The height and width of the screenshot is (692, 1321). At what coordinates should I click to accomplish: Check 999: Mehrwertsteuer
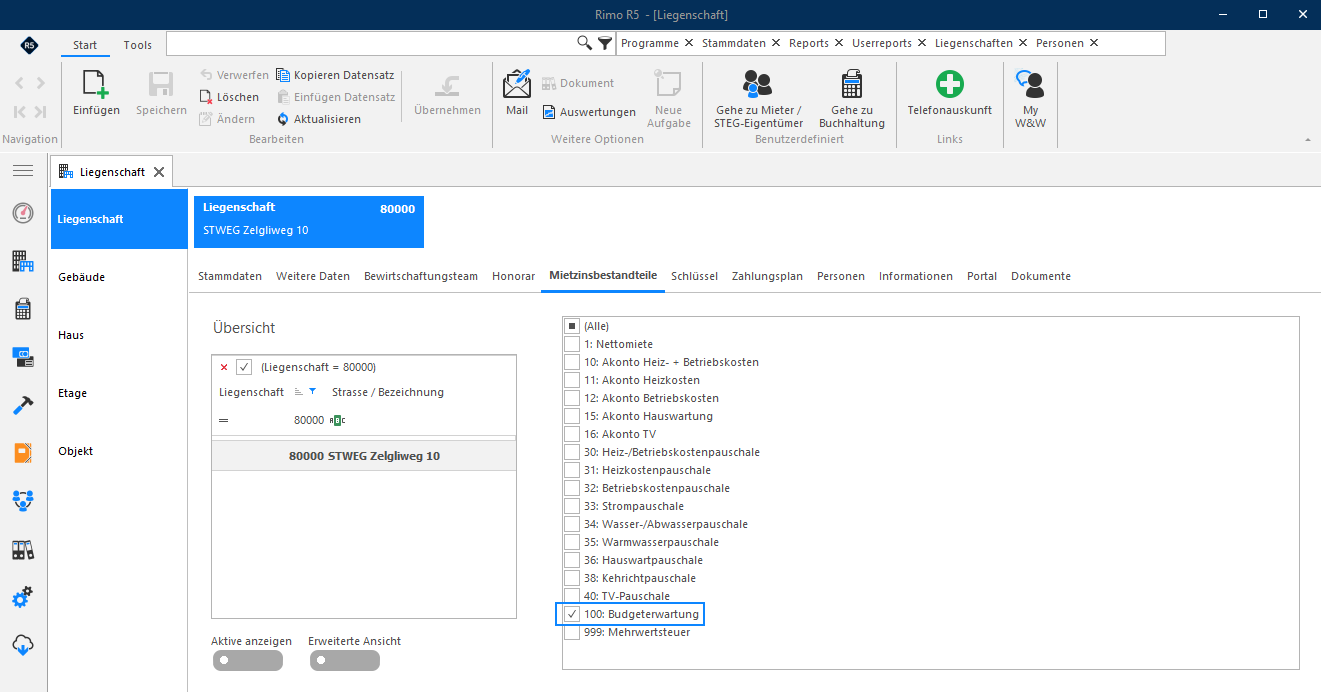tap(572, 632)
